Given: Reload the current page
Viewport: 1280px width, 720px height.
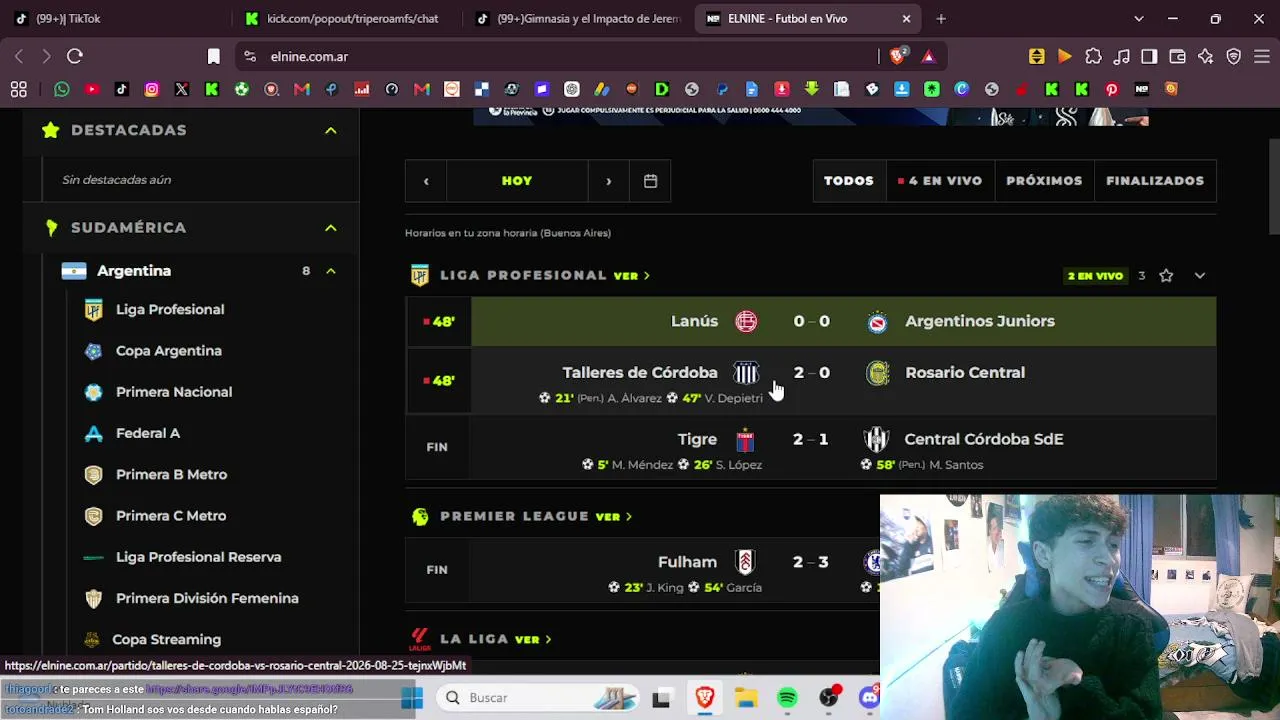Looking at the screenshot, I should (75, 56).
